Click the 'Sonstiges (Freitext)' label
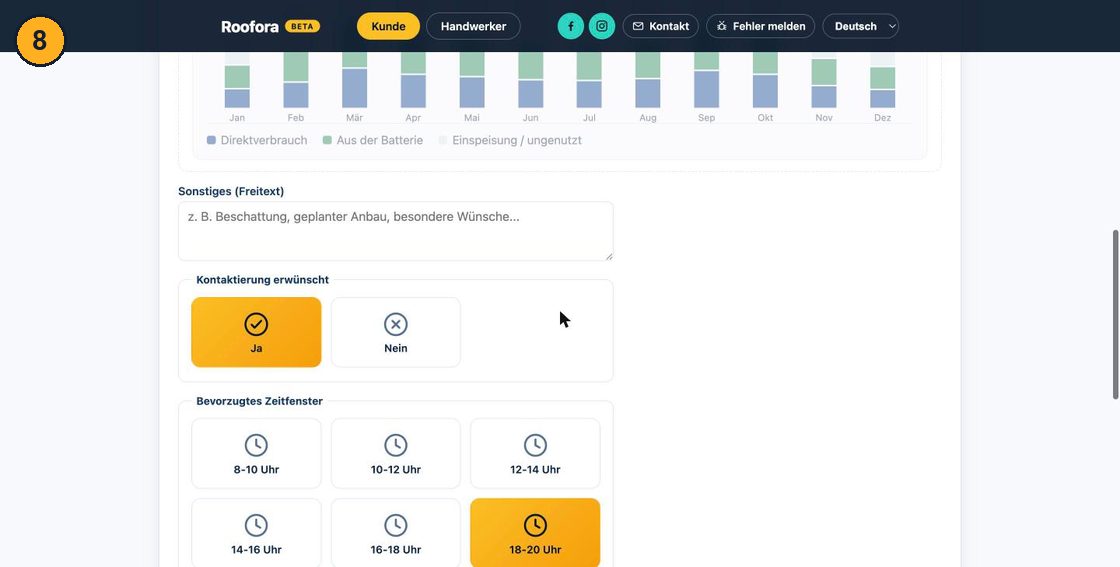1120x567 pixels. coord(231,191)
